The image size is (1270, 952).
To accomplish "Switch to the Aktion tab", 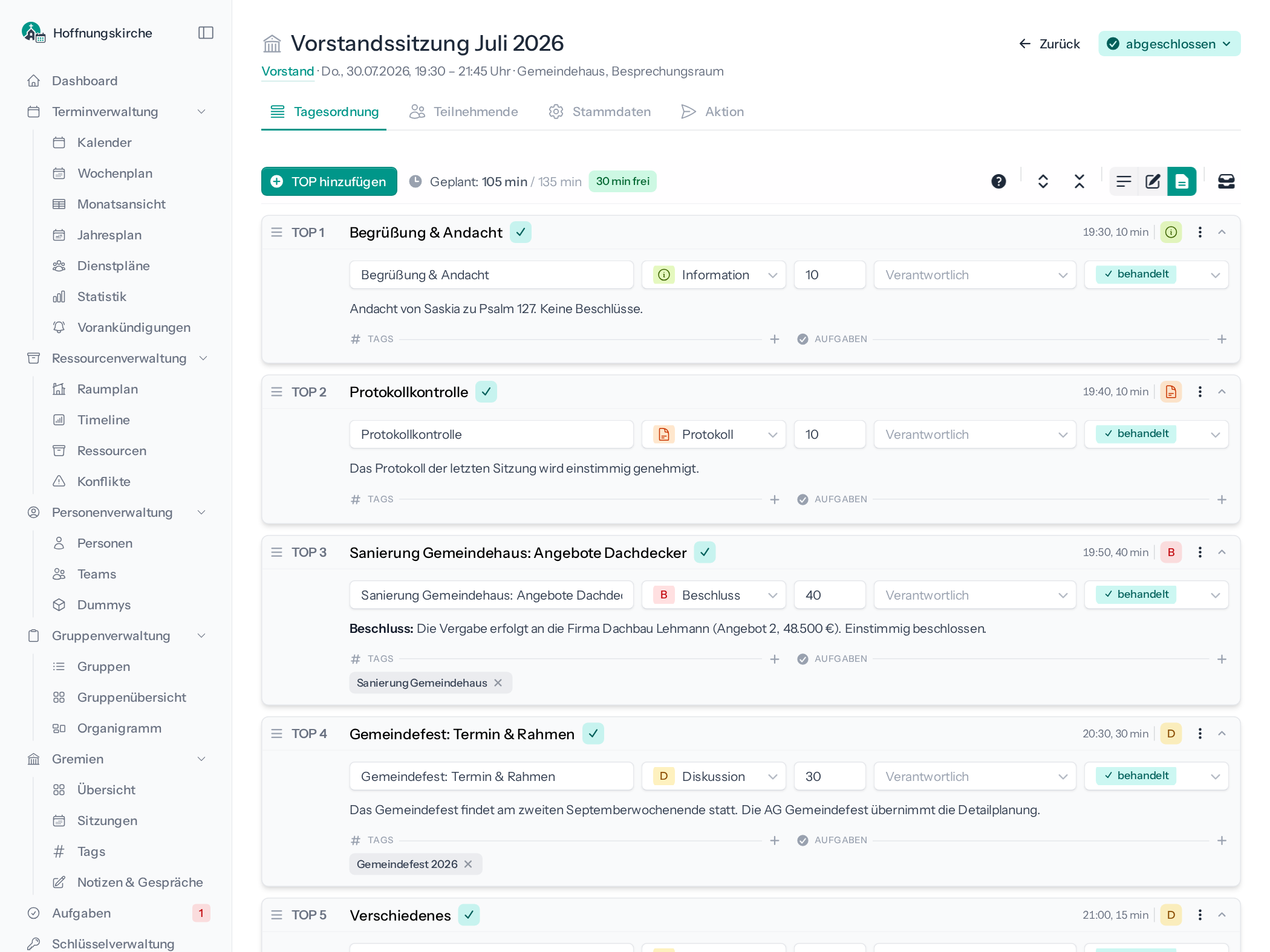I will tap(712, 112).
